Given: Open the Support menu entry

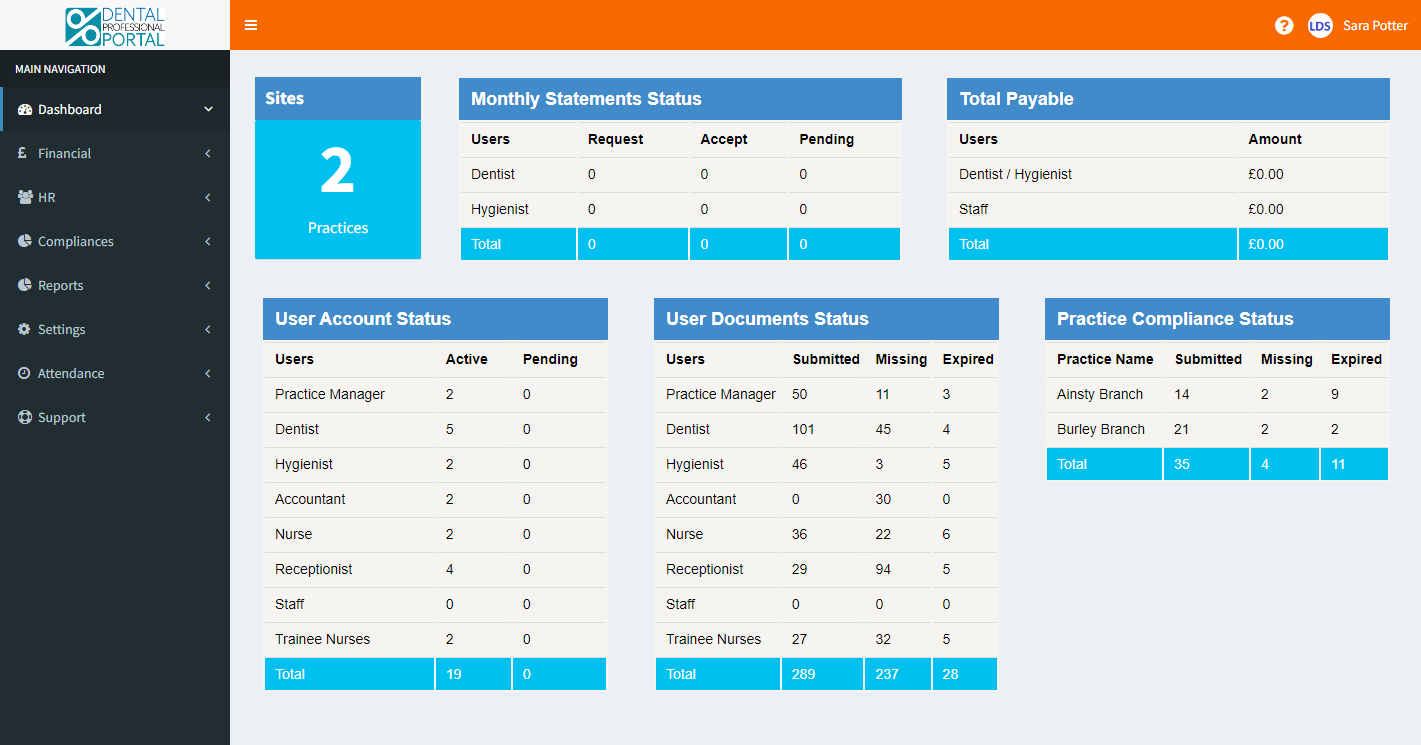Looking at the screenshot, I should [x=63, y=417].
